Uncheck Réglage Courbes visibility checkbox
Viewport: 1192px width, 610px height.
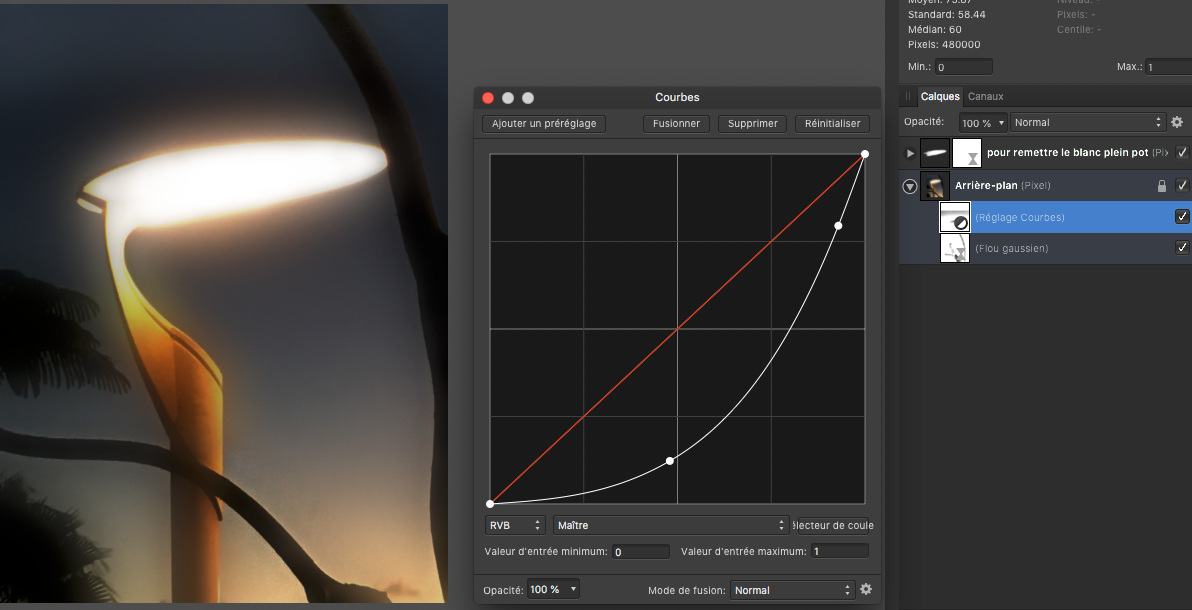[1182, 217]
